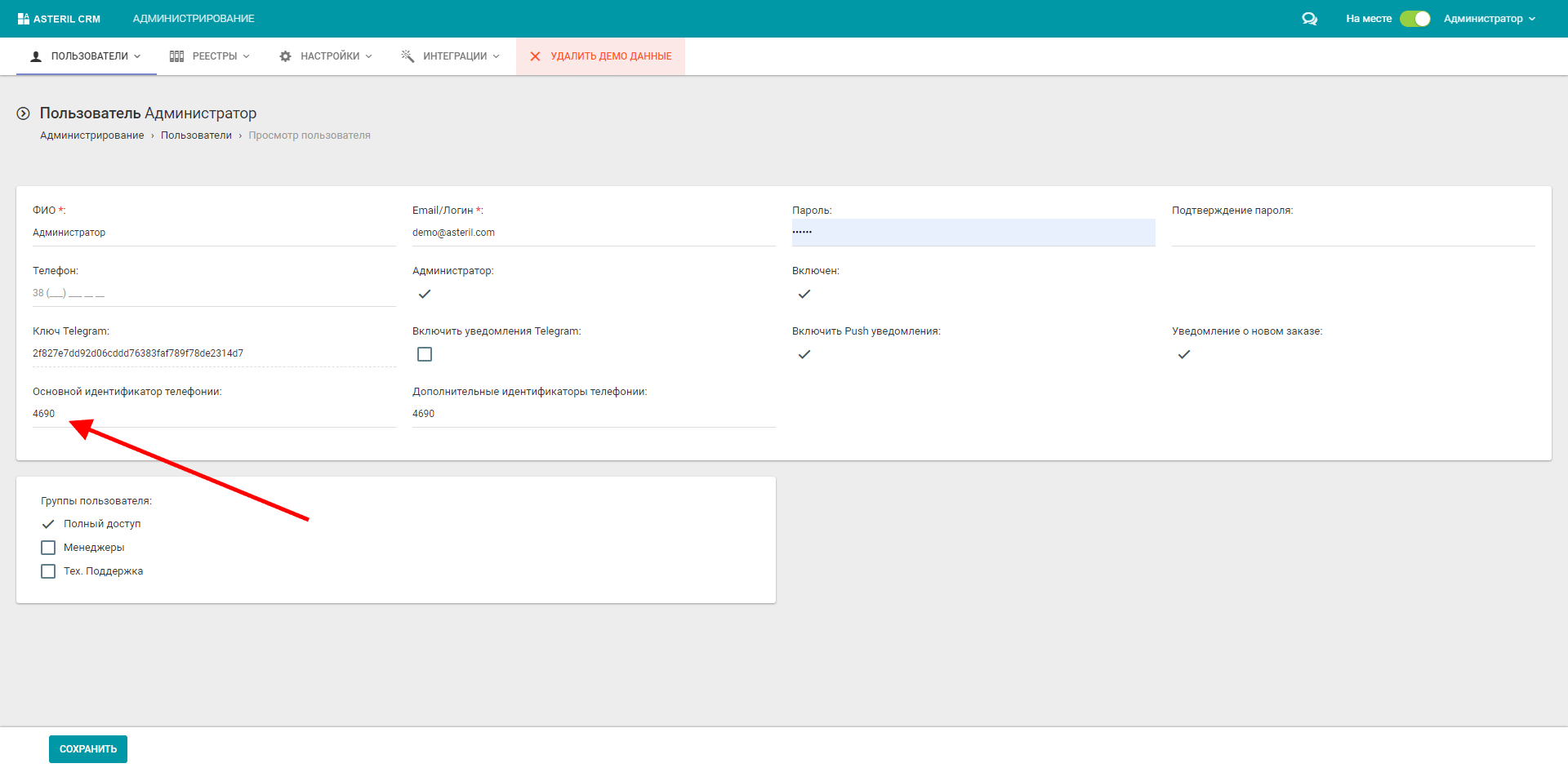Expand the Реестры dropdown chevron
The width and height of the screenshot is (1568, 768).
247,56
